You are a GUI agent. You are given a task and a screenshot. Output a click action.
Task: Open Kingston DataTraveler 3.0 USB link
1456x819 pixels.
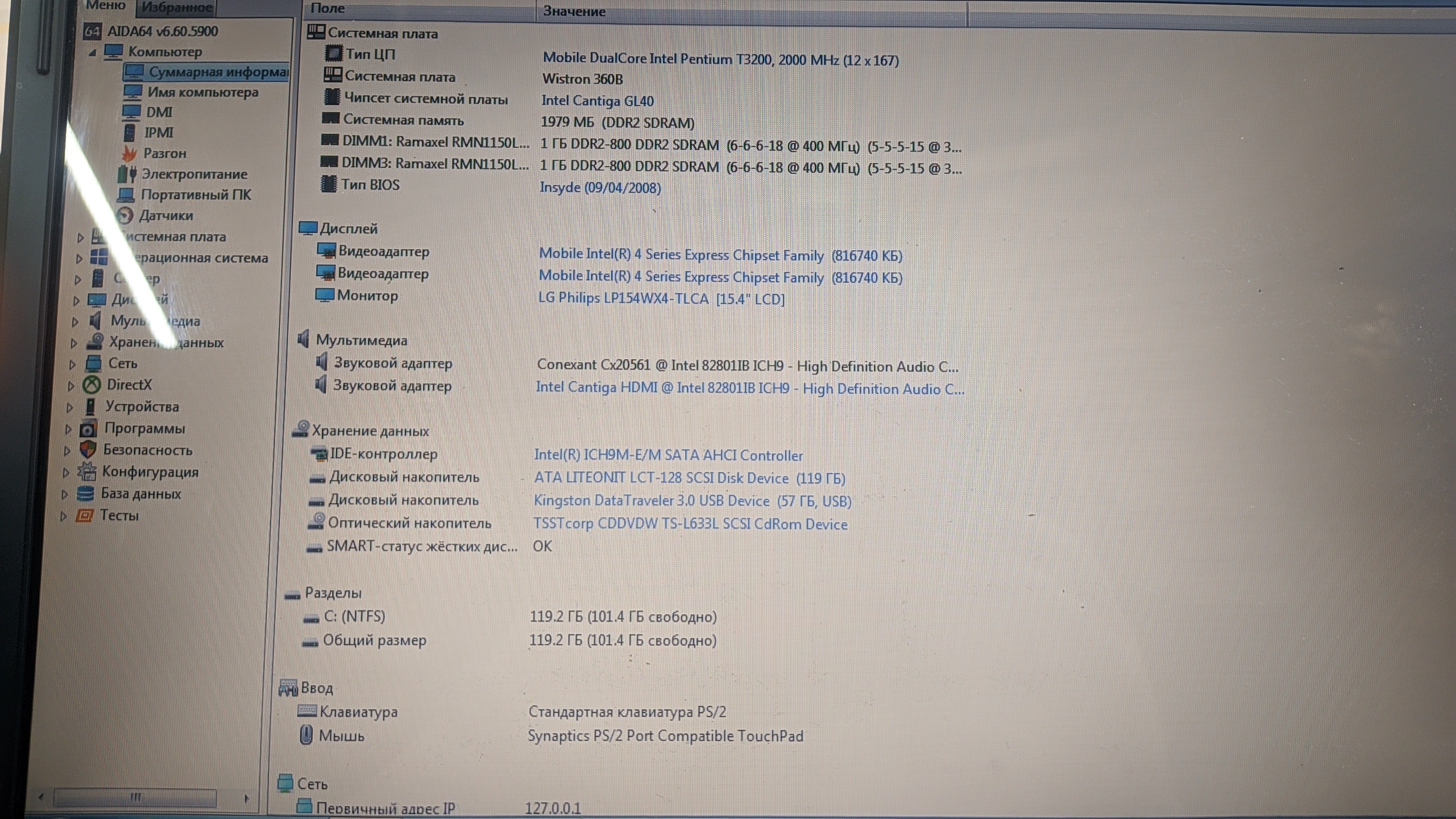click(x=692, y=501)
